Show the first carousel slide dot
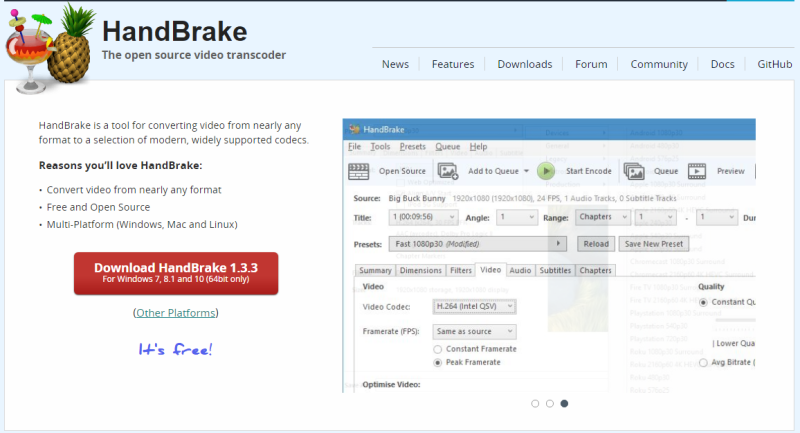This screenshot has height=433, width=800. [x=535, y=403]
